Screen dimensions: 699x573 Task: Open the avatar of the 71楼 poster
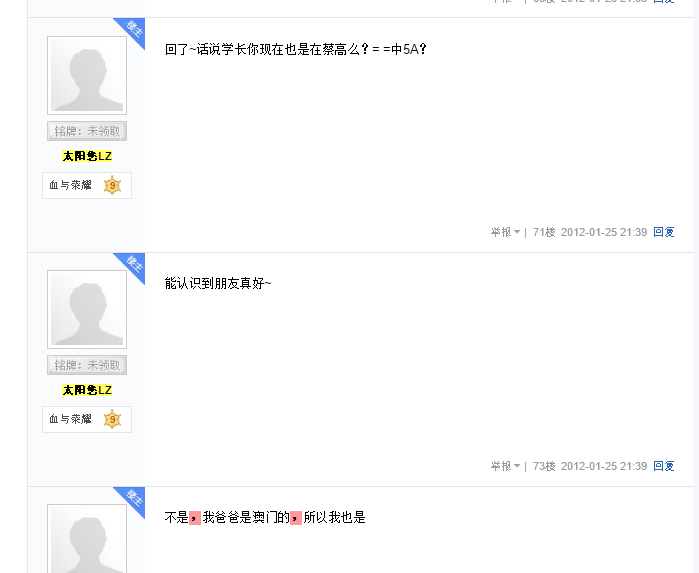click(x=87, y=75)
